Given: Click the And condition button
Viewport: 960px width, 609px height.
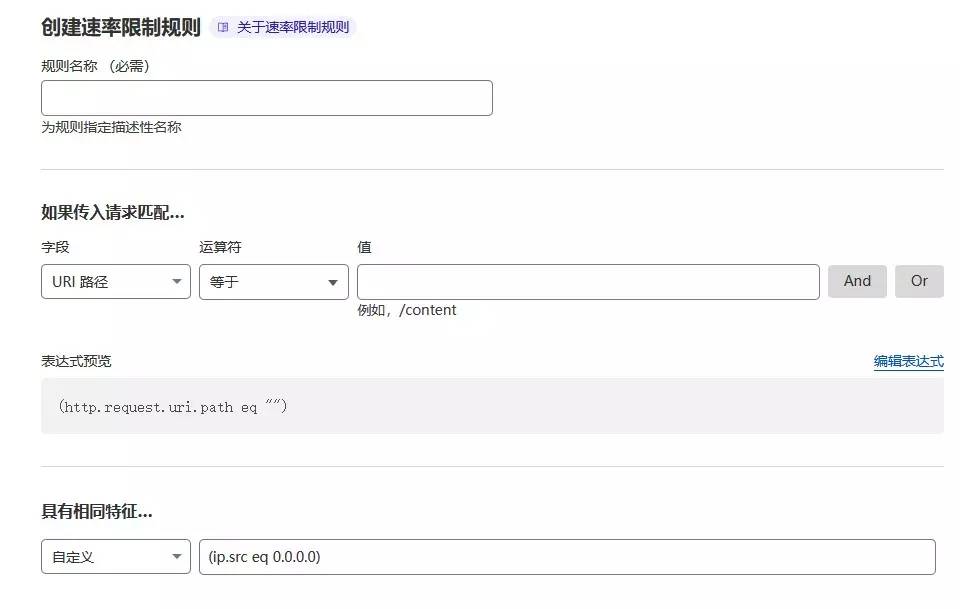Looking at the screenshot, I should 857,281.
